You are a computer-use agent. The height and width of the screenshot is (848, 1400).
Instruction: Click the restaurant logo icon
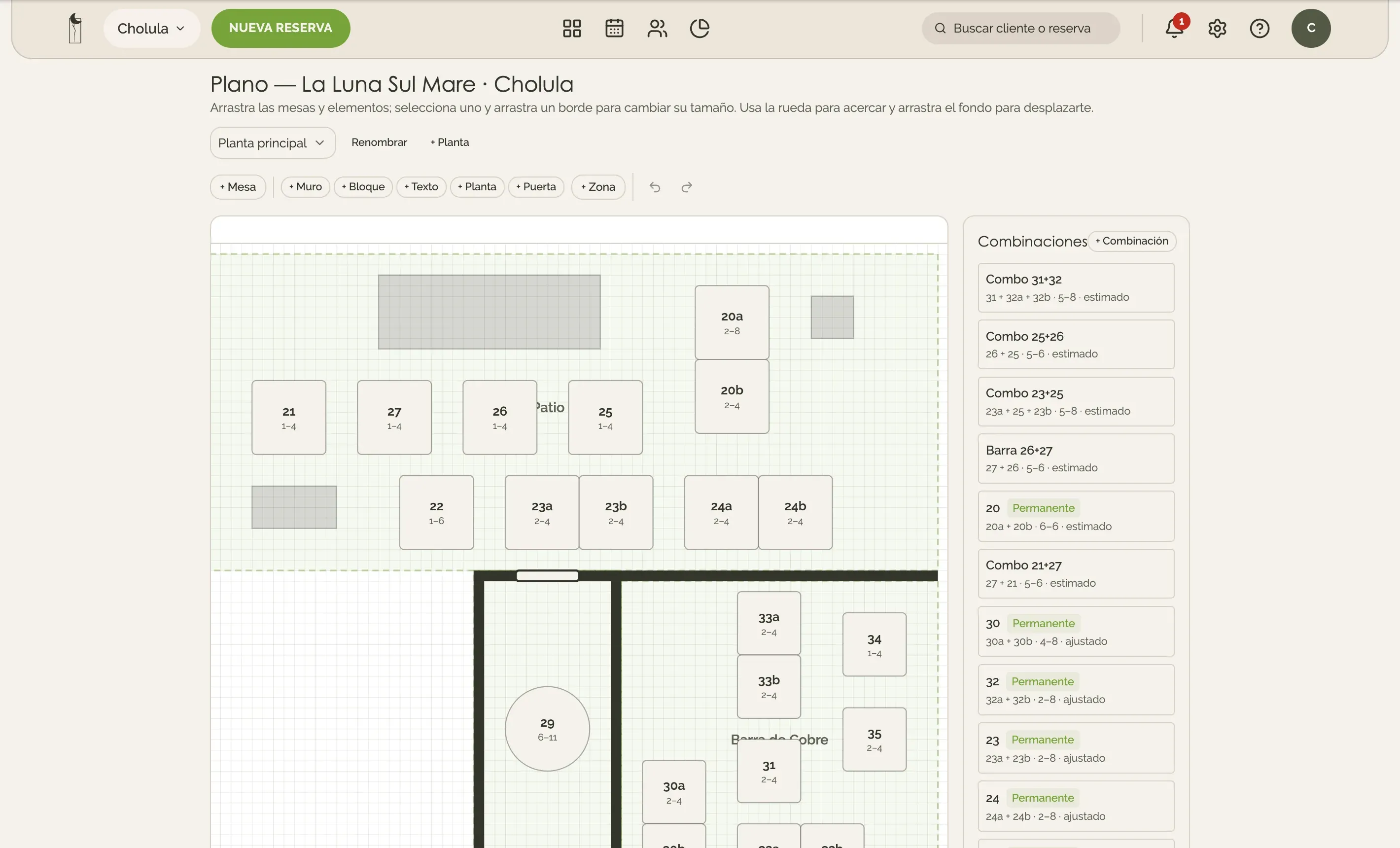coord(75,29)
